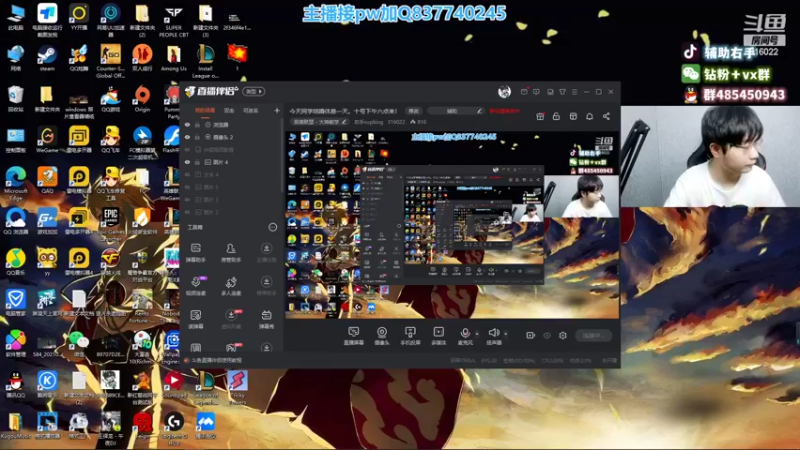Open the 弹幕秀 tool

coord(266,319)
